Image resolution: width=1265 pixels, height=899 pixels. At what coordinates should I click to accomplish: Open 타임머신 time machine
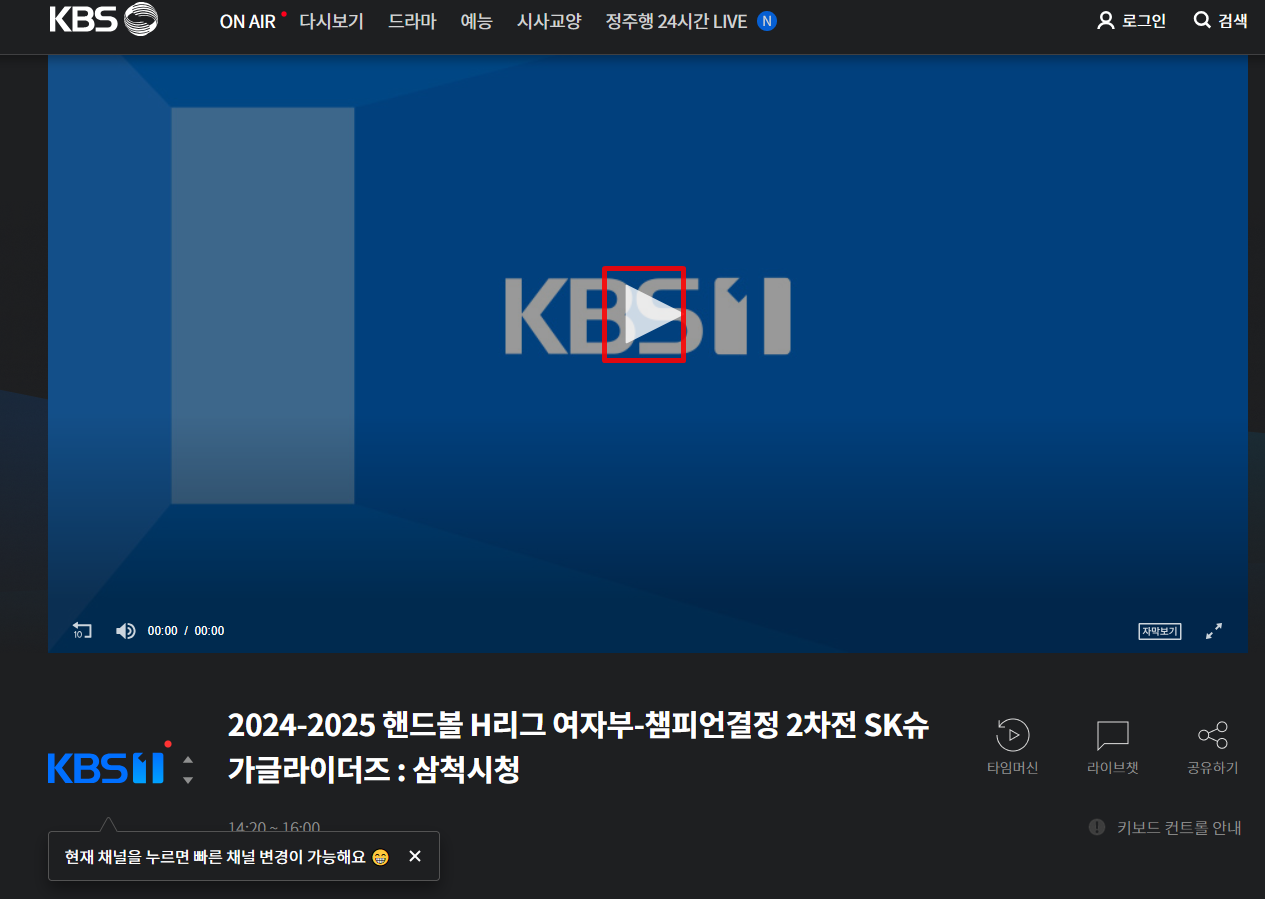(1013, 746)
